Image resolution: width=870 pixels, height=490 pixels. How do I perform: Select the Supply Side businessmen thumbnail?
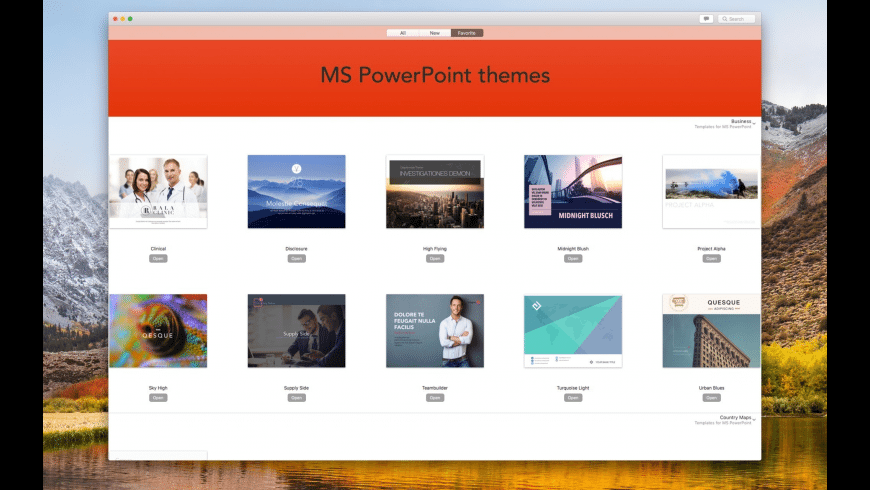coord(296,331)
